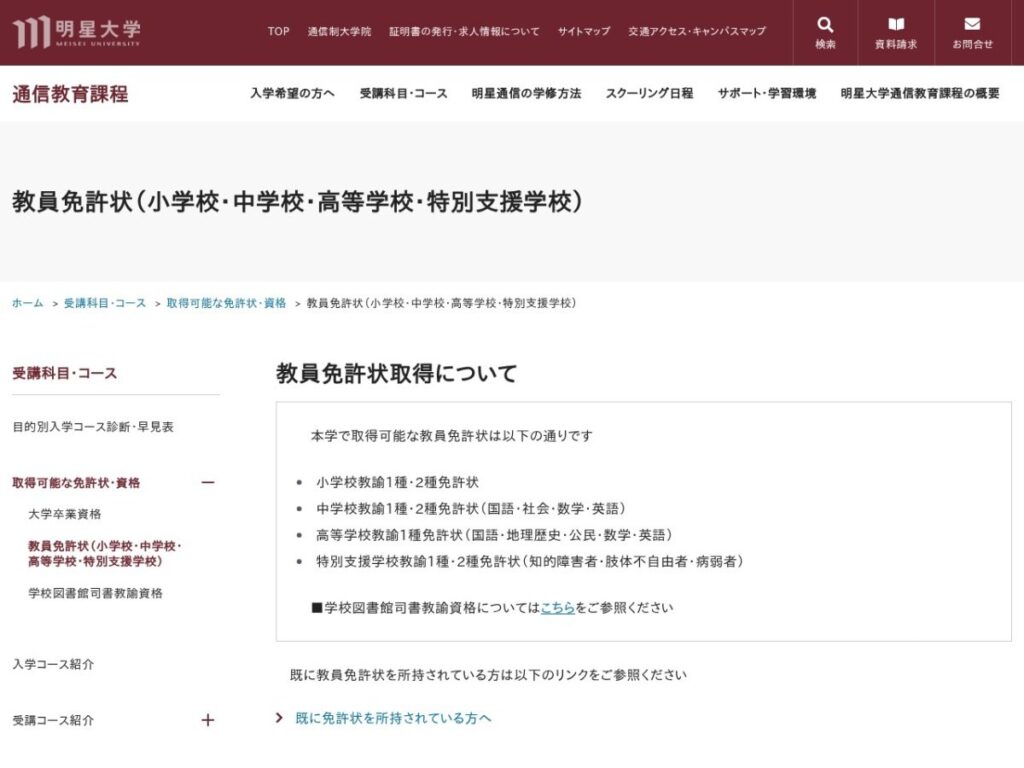Open 入学希望の方へ navigation tab
Image resolution: width=1024 pixels, height=768 pixels.
[x=292, y=93]
